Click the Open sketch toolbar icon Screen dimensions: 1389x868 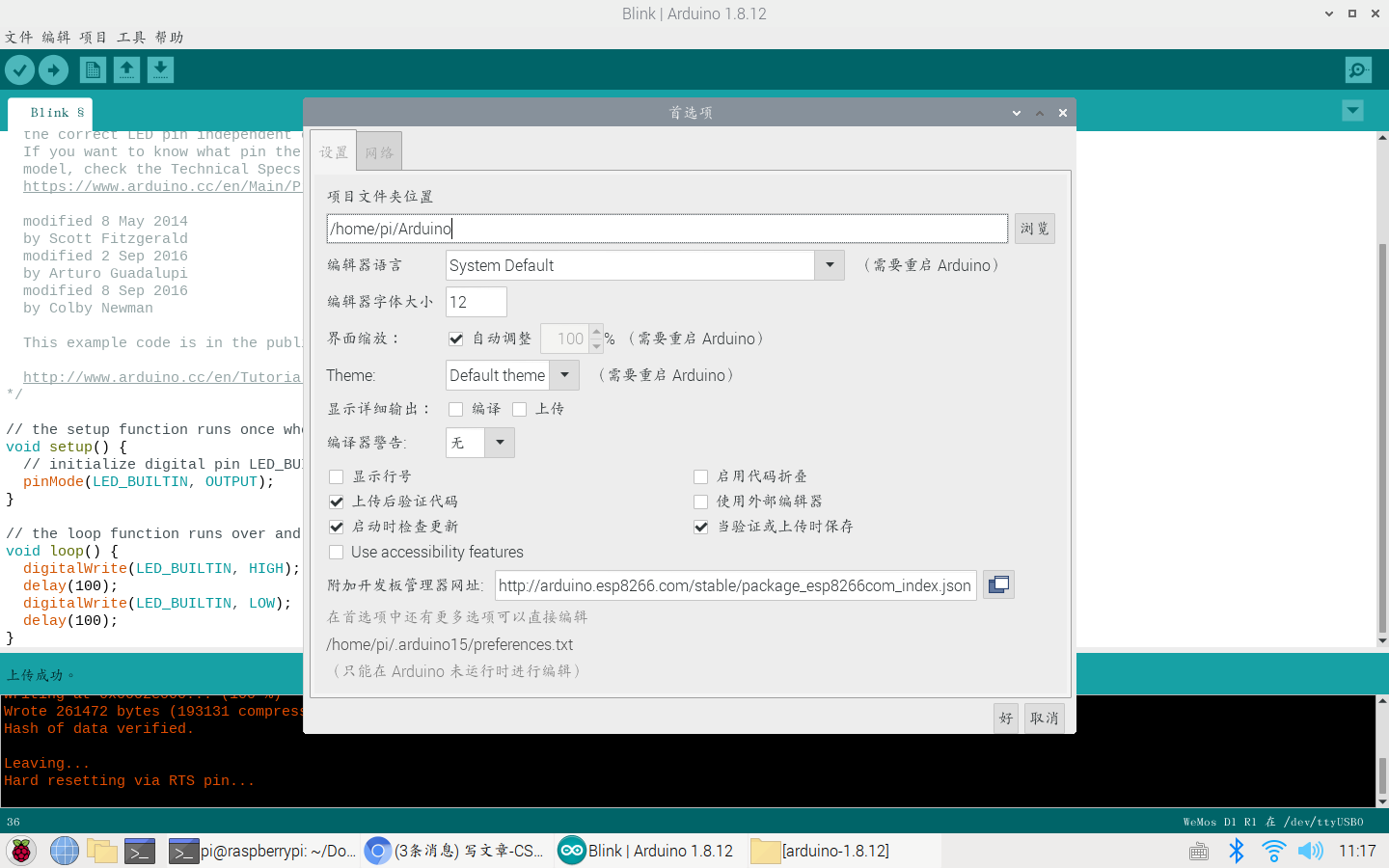tap(126, 69)
